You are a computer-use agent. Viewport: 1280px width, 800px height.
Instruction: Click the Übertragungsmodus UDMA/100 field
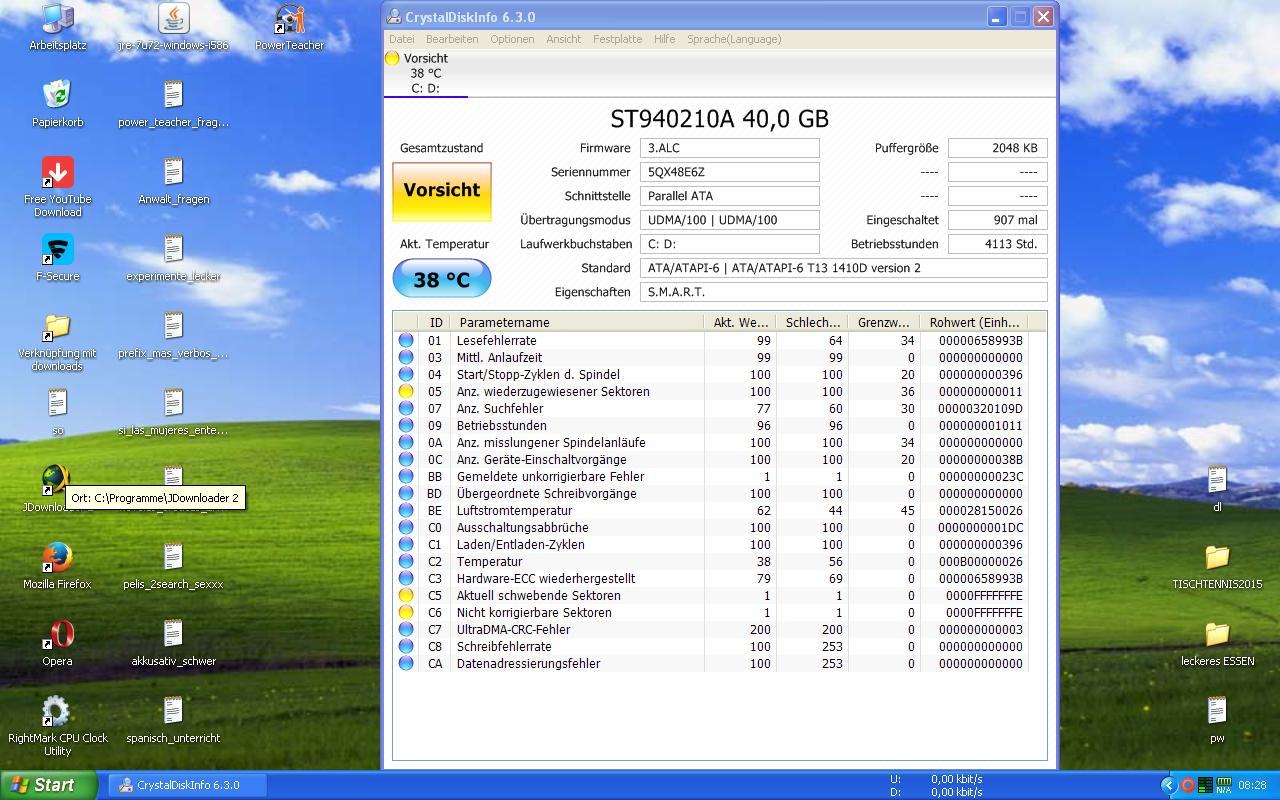[729, 220]
